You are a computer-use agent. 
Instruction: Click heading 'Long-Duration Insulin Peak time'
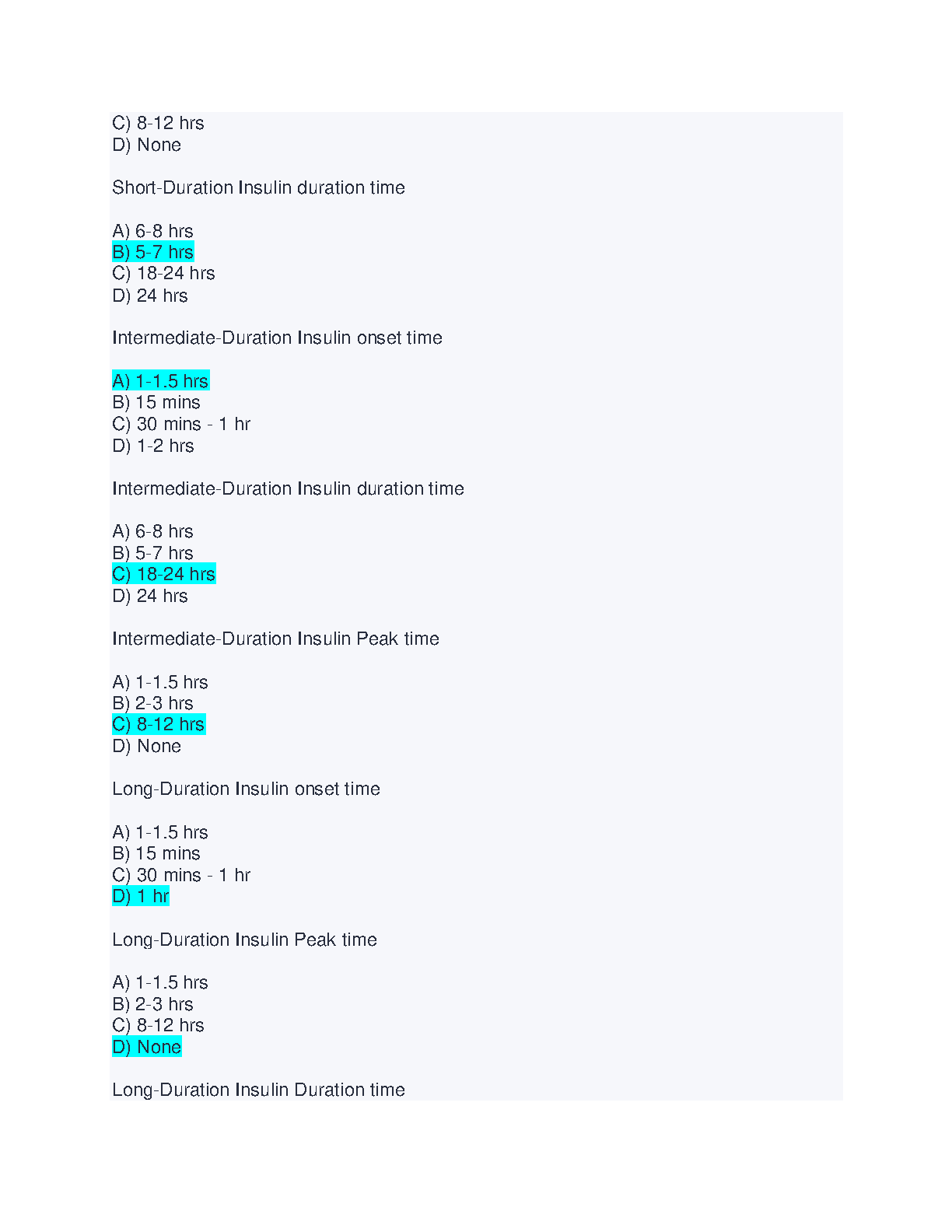244,940
